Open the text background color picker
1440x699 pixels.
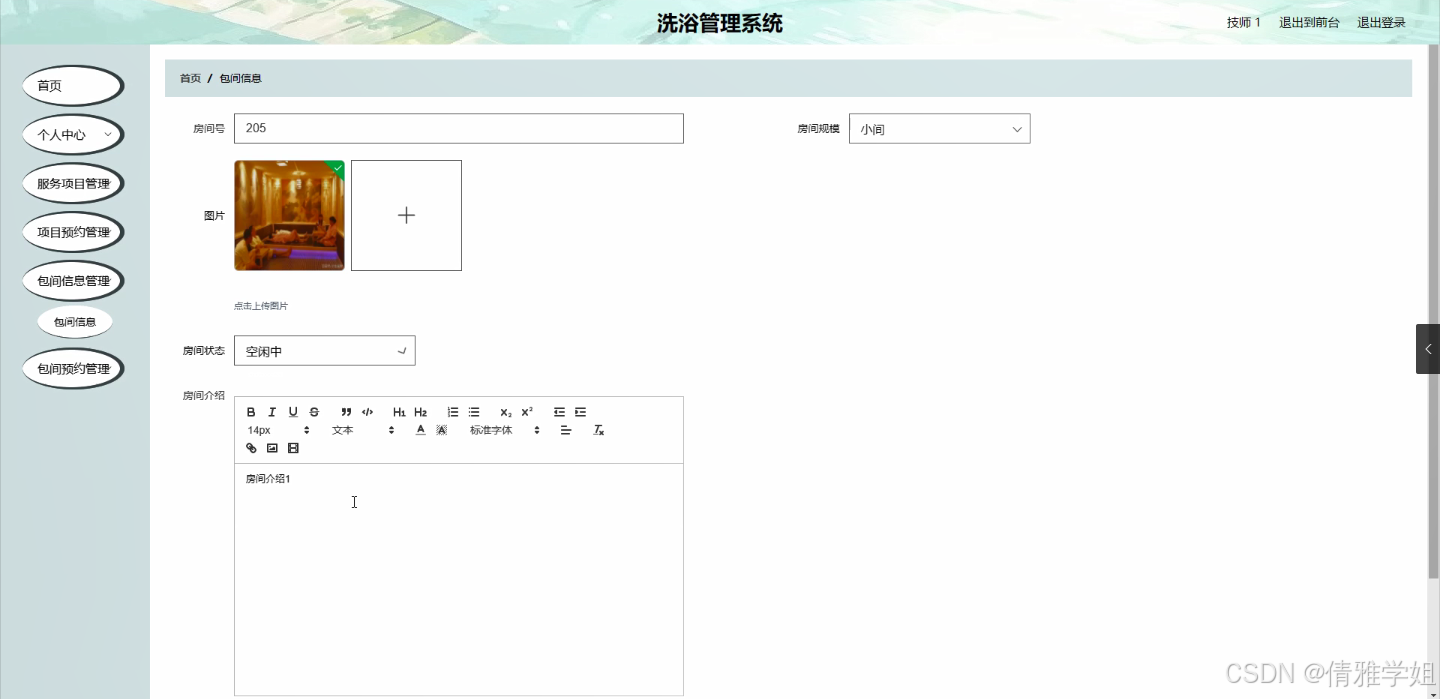[441, 430]
